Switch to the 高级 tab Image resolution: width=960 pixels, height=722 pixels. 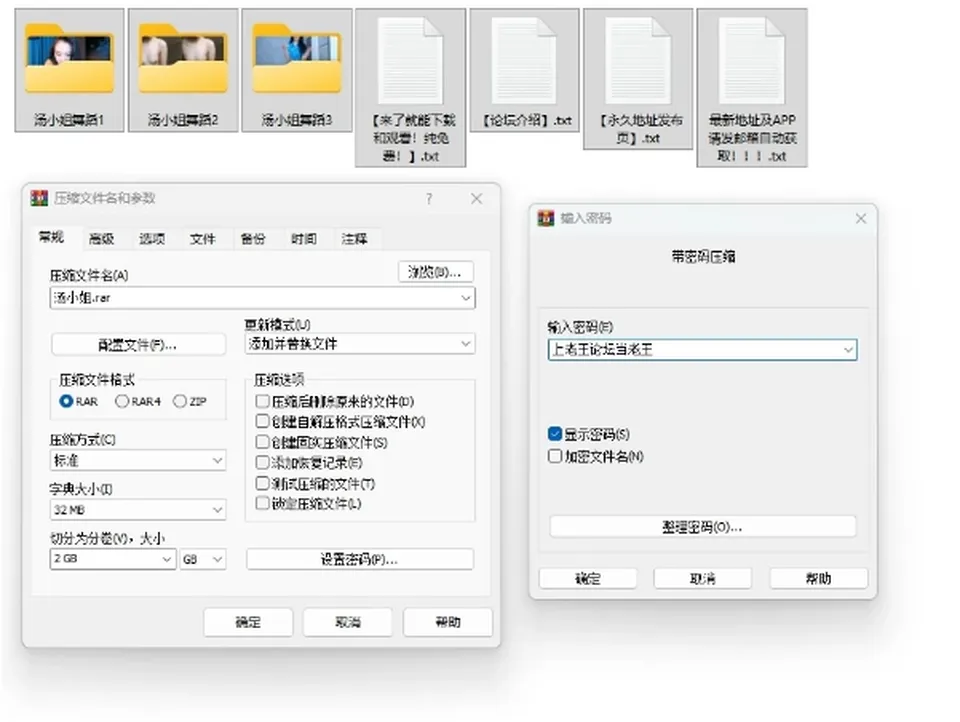102,239
